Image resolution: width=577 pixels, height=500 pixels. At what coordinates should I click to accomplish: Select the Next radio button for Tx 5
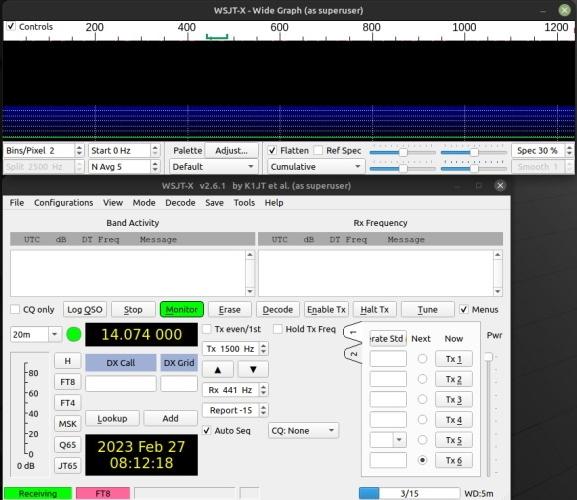(x=422, y=440)
